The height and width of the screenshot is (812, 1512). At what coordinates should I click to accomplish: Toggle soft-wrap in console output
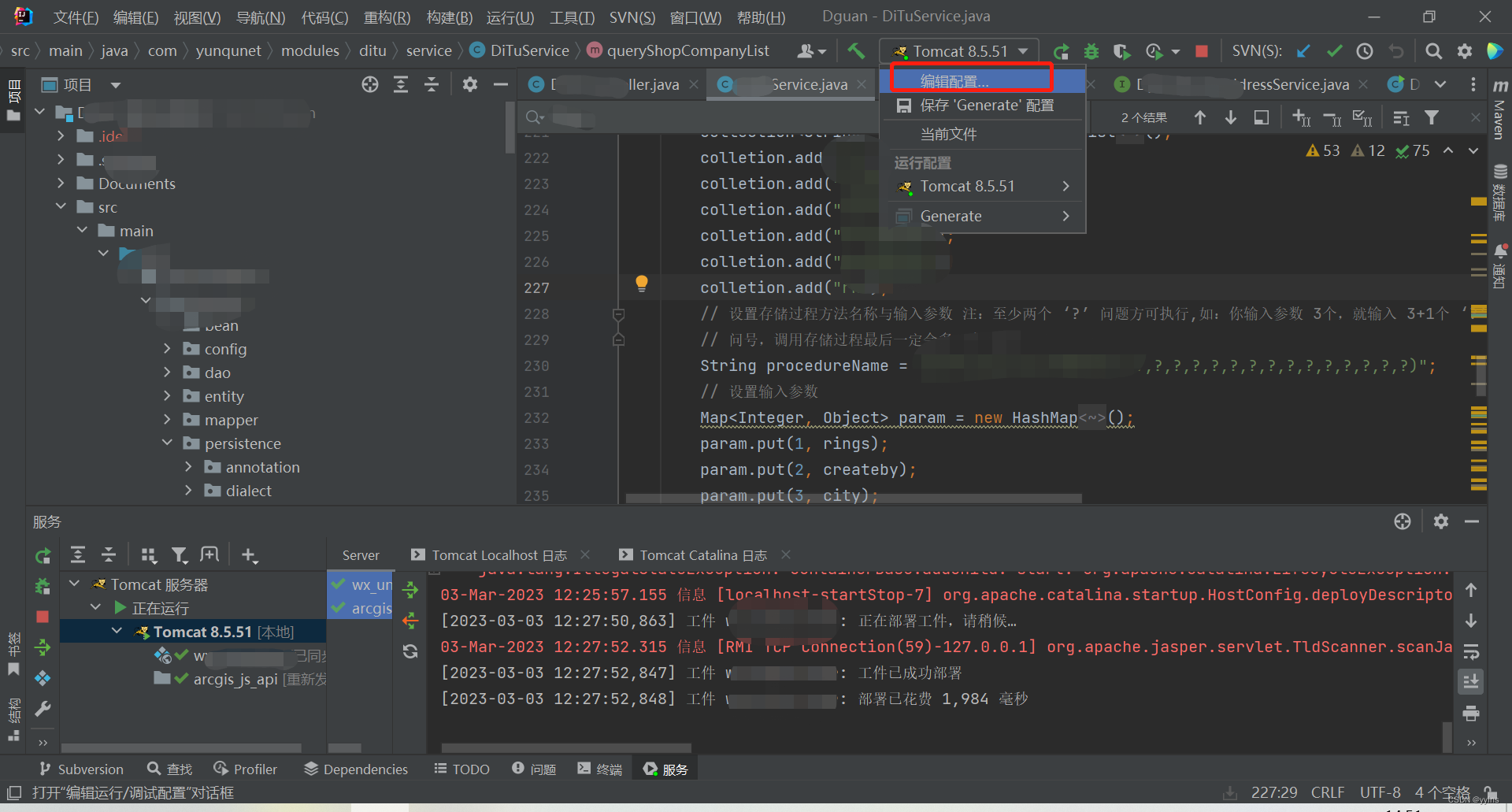[1470, 651]
